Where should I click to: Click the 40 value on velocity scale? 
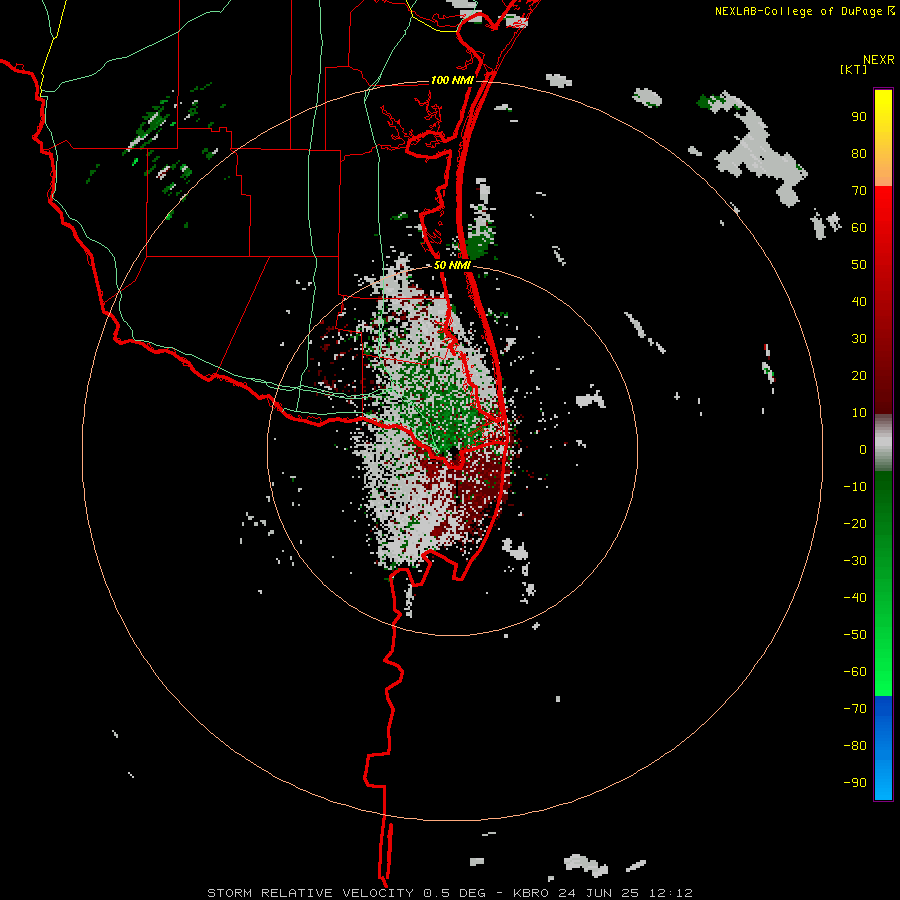point(859,302)
